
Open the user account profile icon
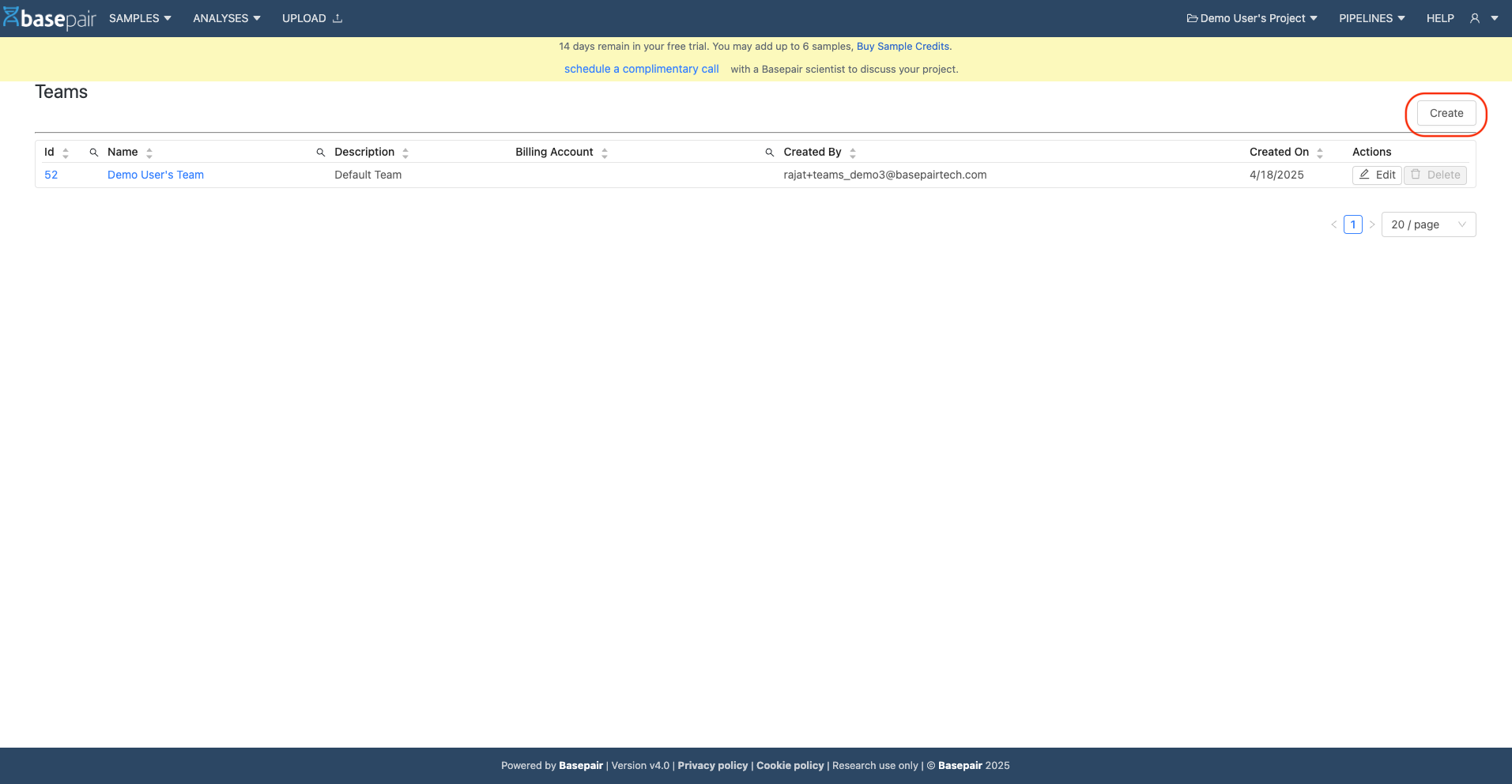(1475, 18)
